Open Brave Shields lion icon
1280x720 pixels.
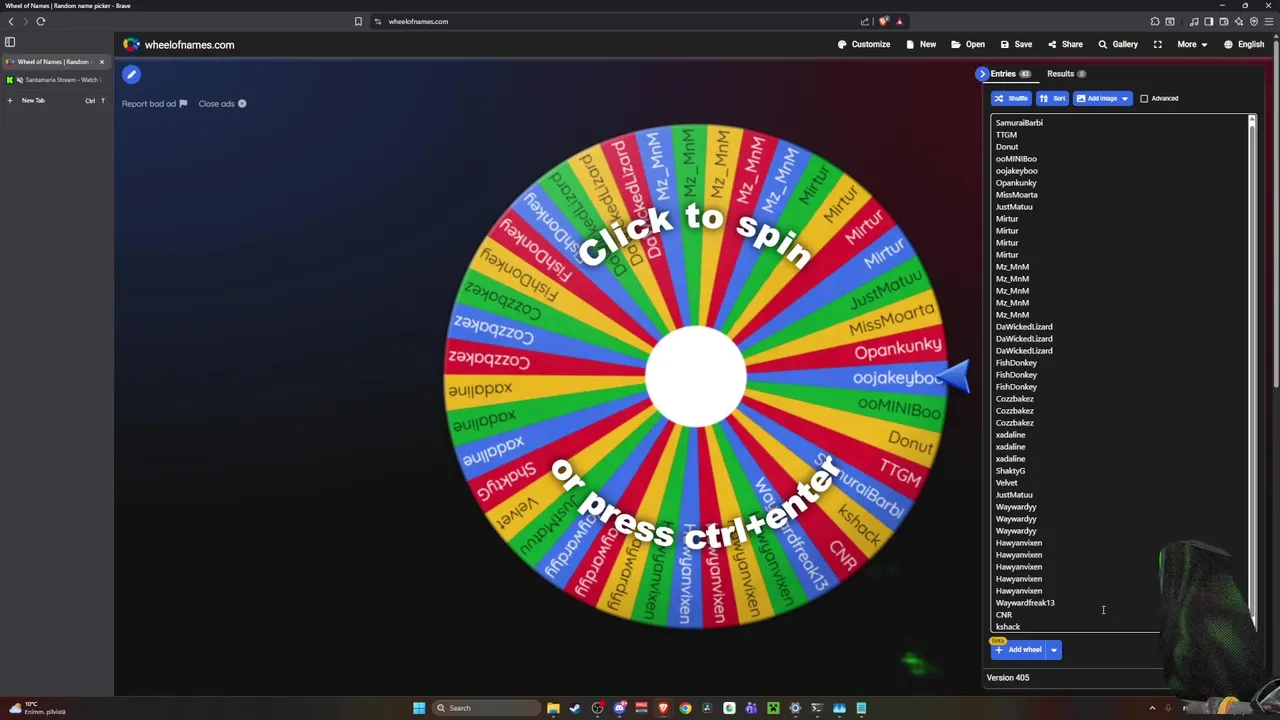click(x=884, y=21)
